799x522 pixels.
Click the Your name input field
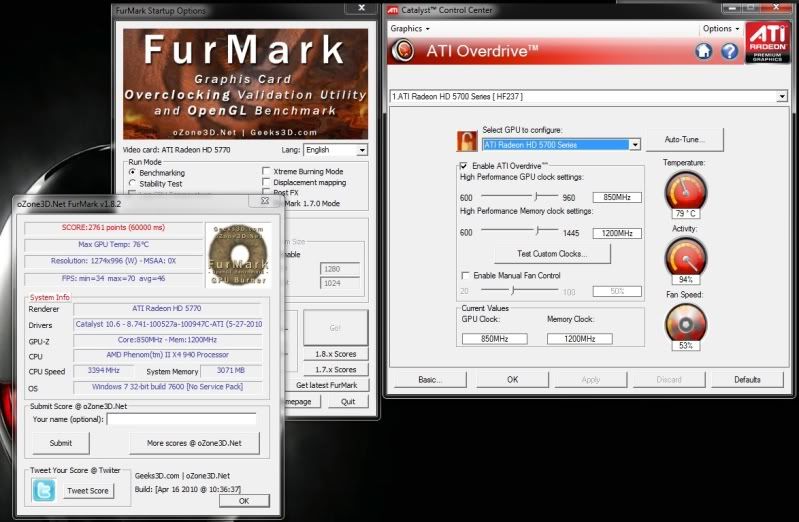click(x=181, y=419)
